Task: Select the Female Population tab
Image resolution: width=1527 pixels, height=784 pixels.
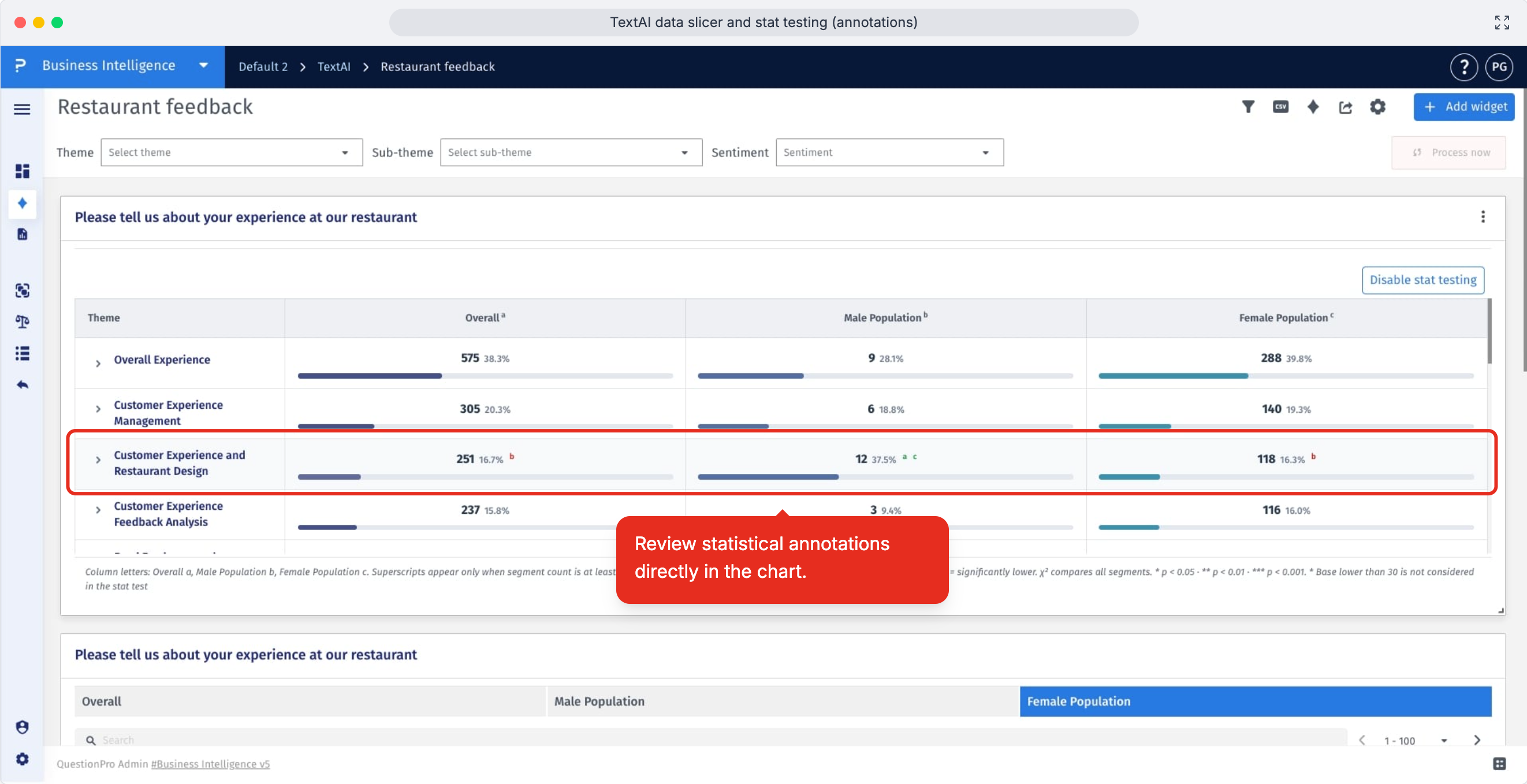Action: tap(1255, 701)
